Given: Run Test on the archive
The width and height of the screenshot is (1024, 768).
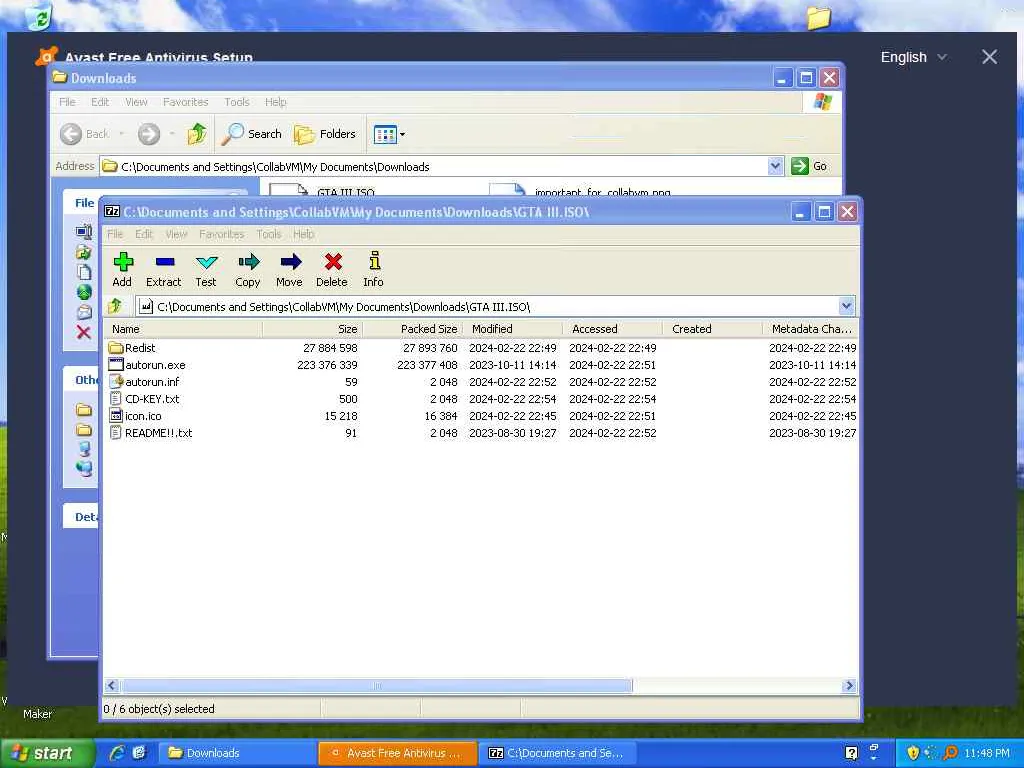Looking at the screenshot, I should click(x=206, y=270).
